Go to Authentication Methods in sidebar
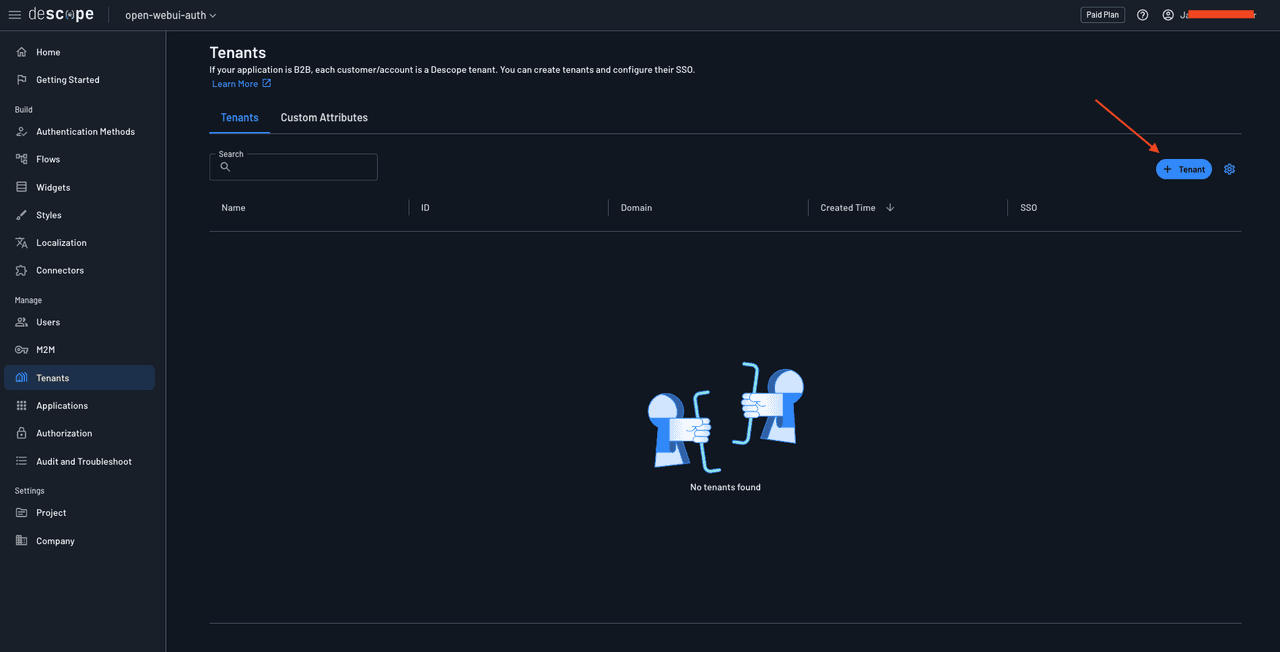 click(x=85, y=132)
